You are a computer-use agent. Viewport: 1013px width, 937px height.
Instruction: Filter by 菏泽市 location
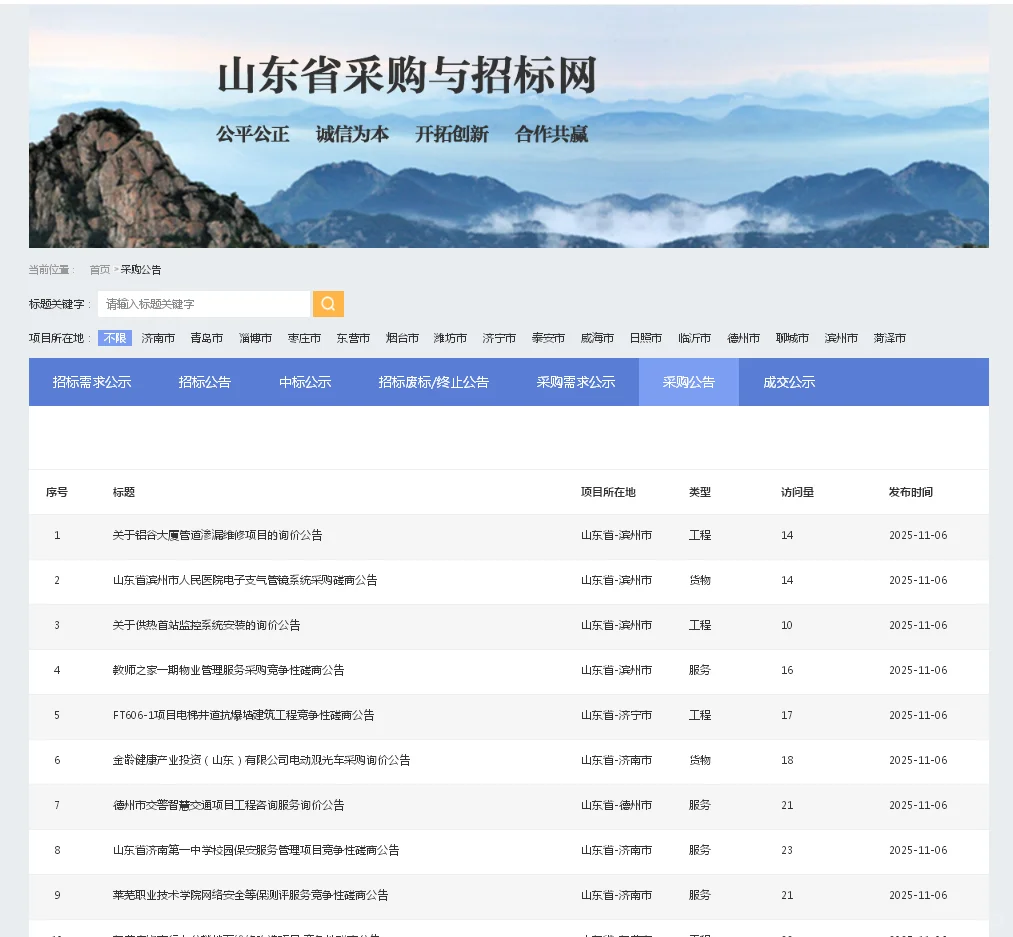click(x=889, y=337)
